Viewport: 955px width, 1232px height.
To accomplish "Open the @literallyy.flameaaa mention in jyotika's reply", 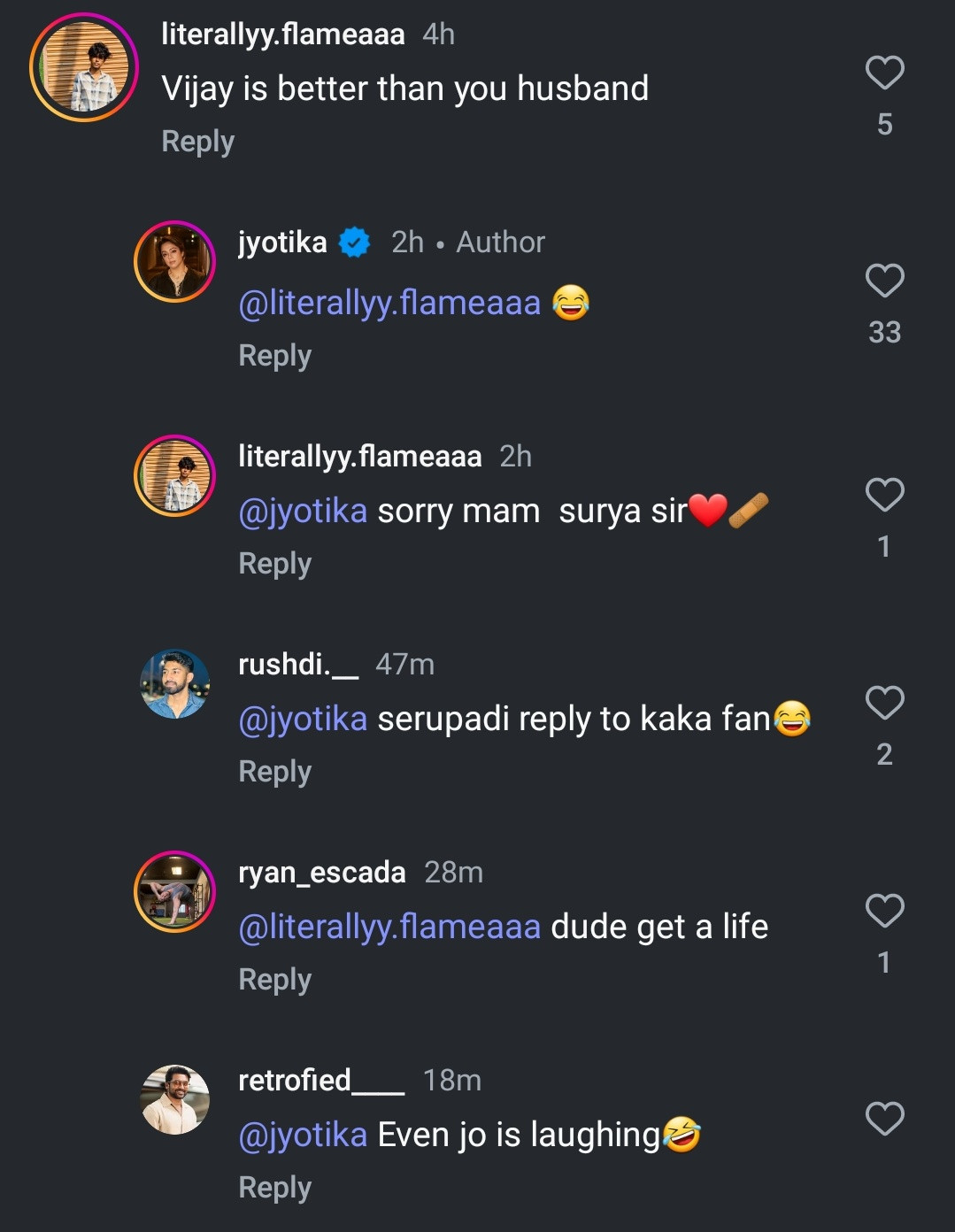I will (x=389, y=304).
